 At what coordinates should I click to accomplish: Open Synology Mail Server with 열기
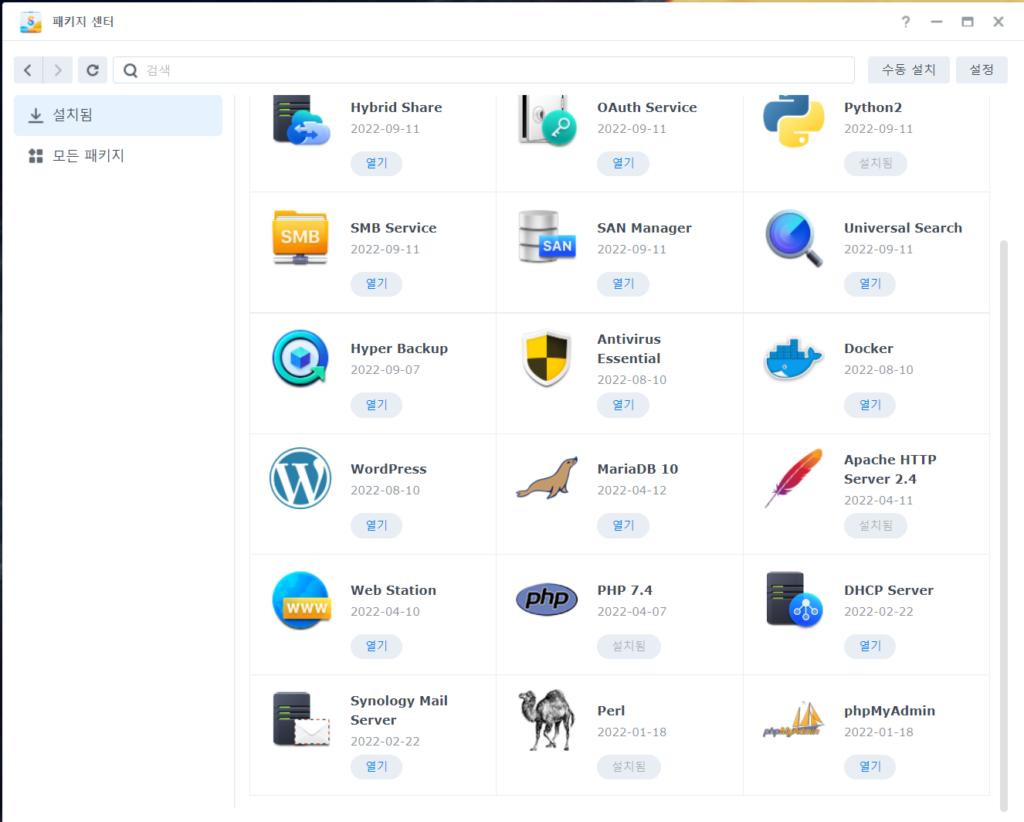click(376, 767)
